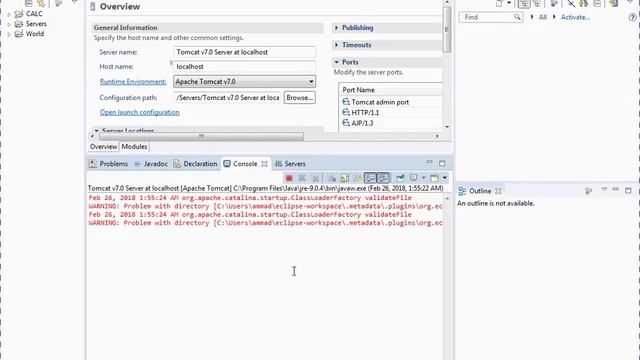
Task: Toggle Show Console on Standard Error
Action: pyautogui.click(x=383, y=178)
